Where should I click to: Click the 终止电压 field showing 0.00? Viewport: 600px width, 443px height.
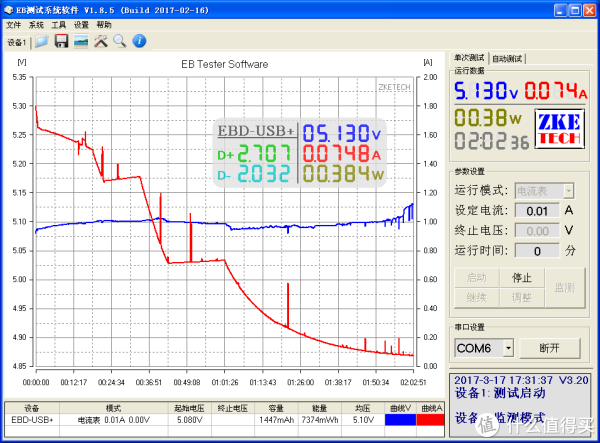(x=537, y=231)
